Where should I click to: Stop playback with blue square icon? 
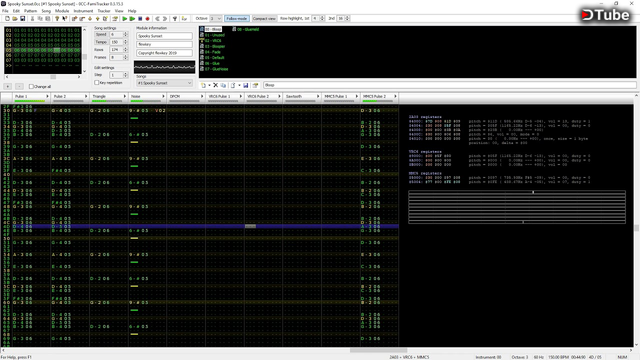140,19
